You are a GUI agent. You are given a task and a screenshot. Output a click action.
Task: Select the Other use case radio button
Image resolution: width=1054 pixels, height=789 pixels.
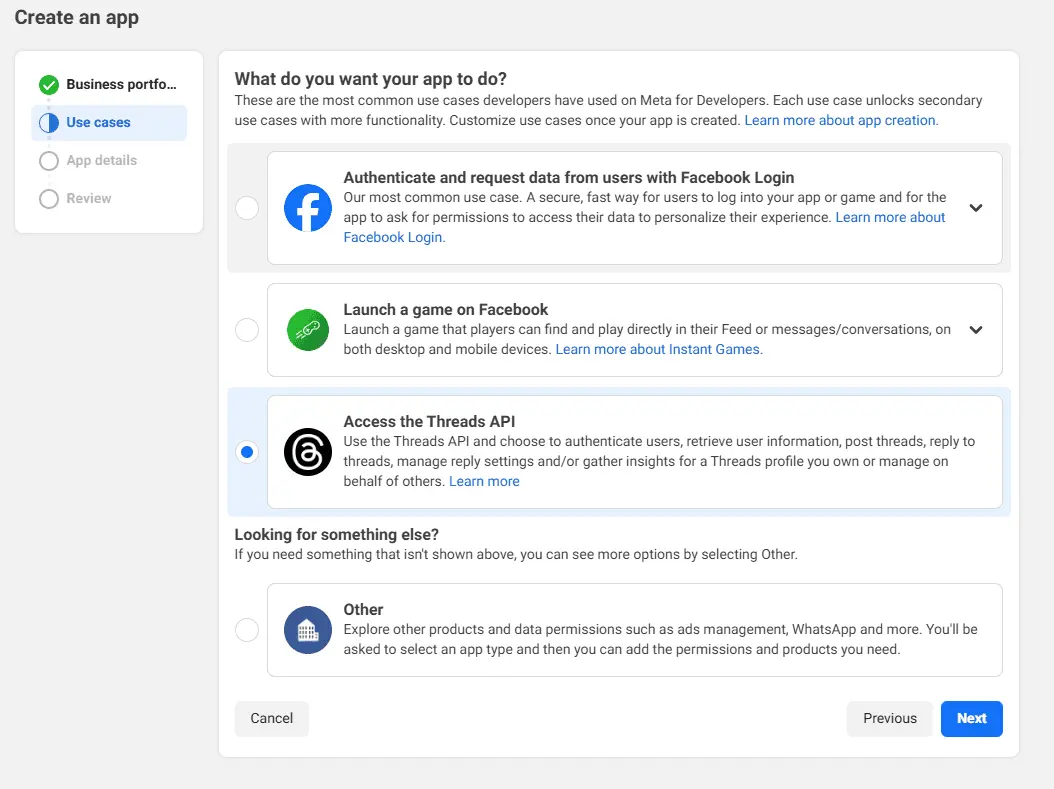[247, 630]
